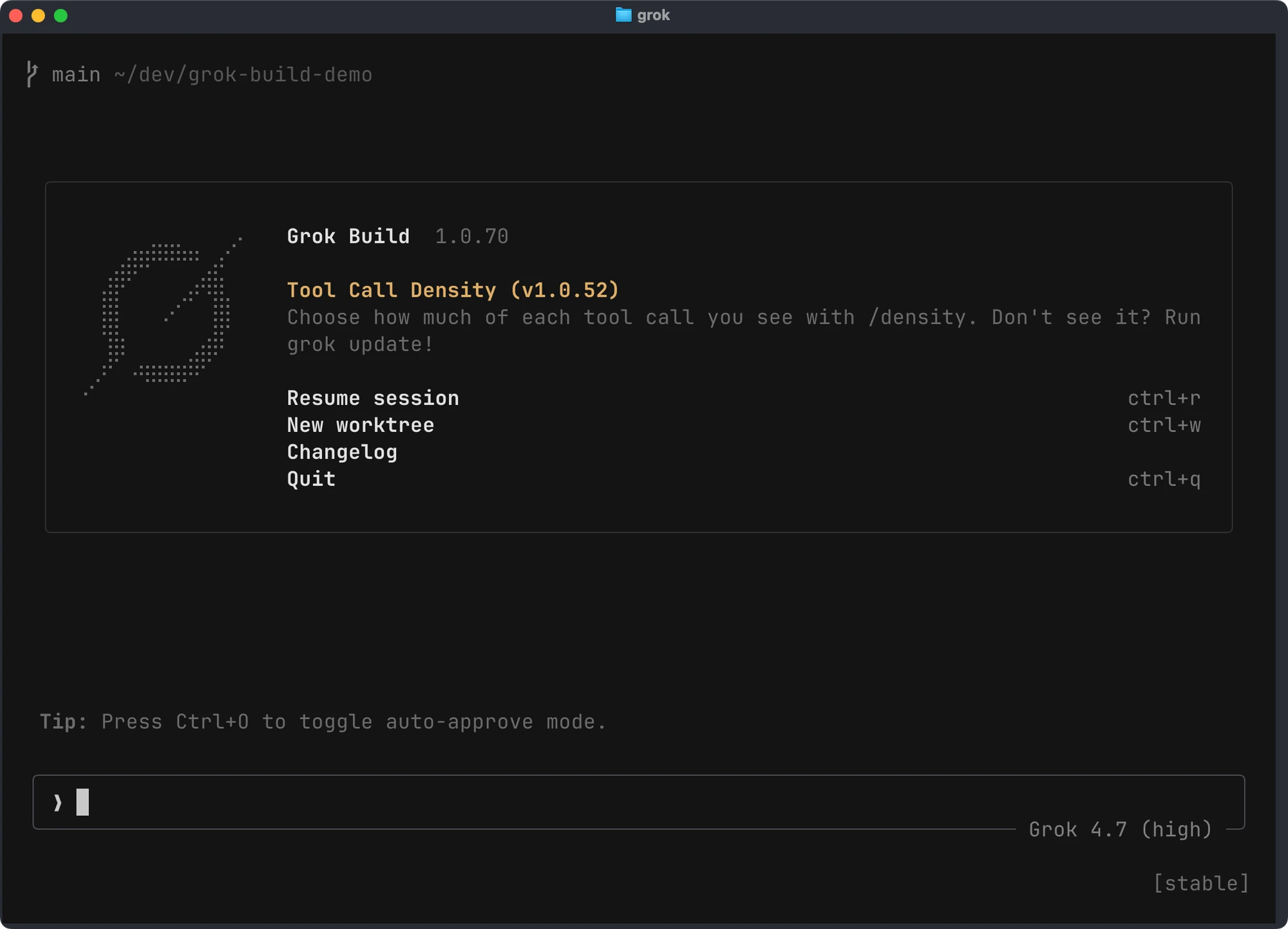
Task: Click the Grok 4.7 (high) model label
Action: 1121,829
